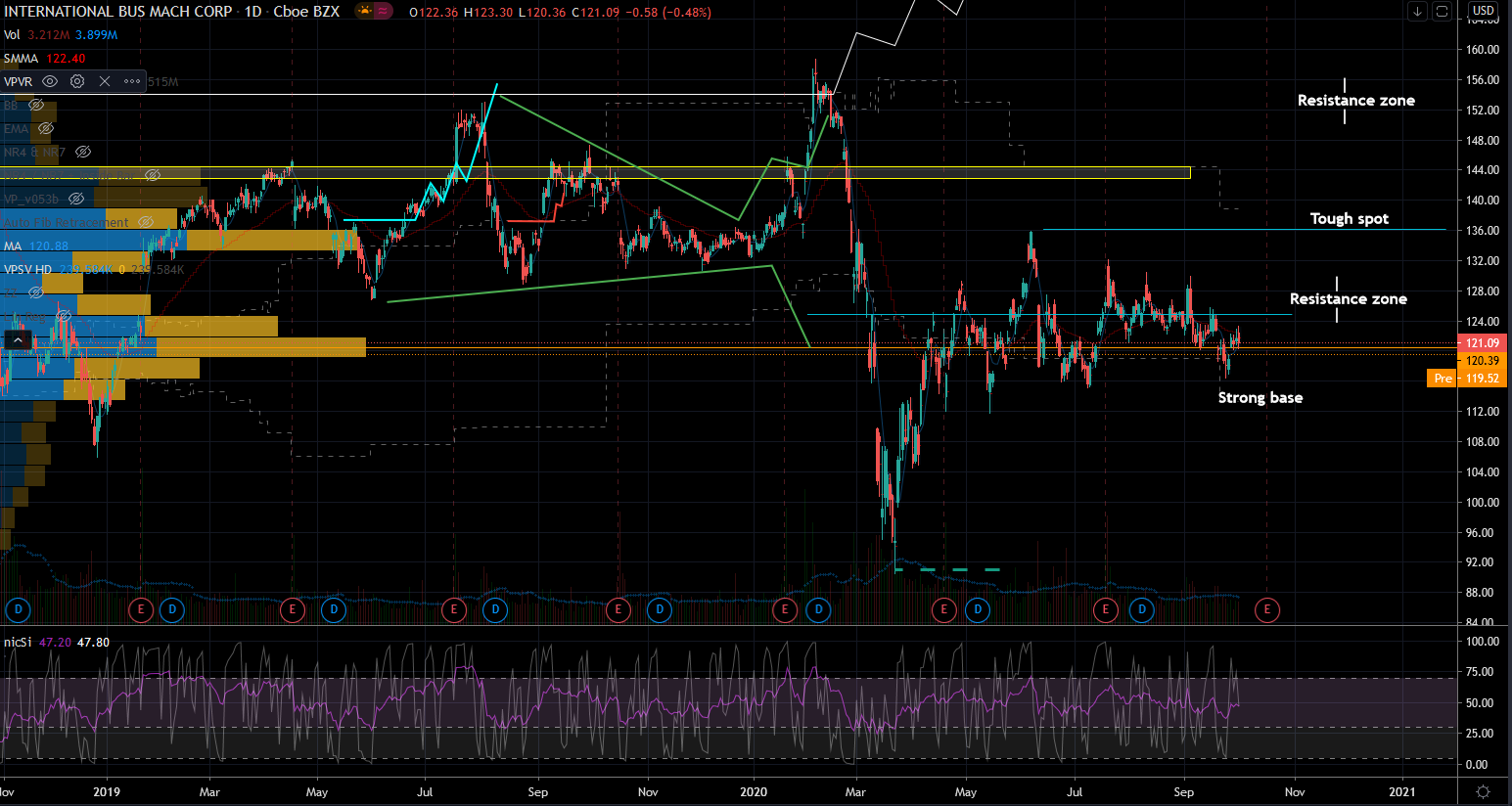Click the down arrow button beside USD
The height and width of the screenshot is (806, 1512).
click(x=1418, y=12)
